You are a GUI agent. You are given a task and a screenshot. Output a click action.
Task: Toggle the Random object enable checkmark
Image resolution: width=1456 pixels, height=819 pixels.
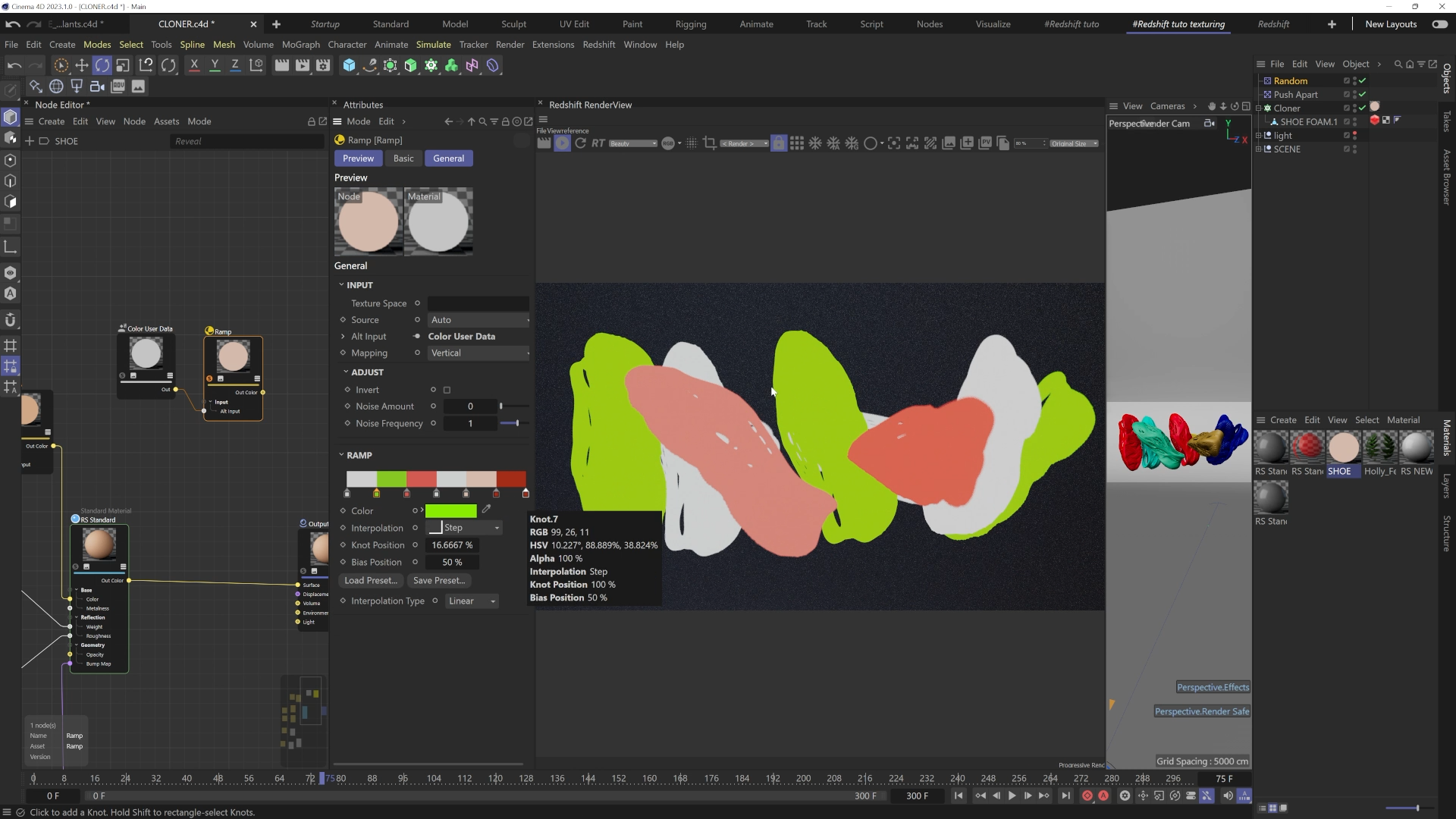(x=1363, y=81)
